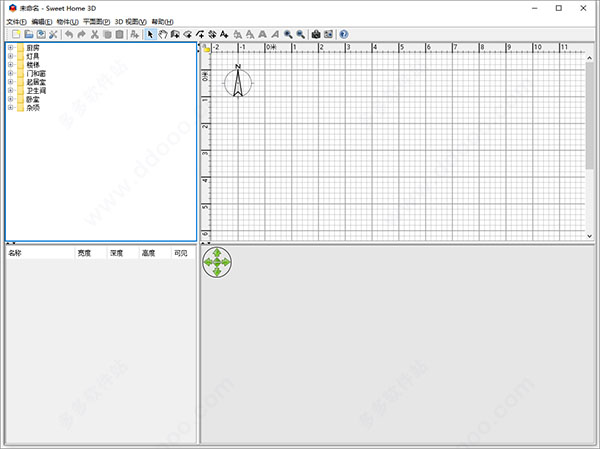Save the current home icon
Image resolution: width=600 pixels, height=449 pixels.
[41, 34]
